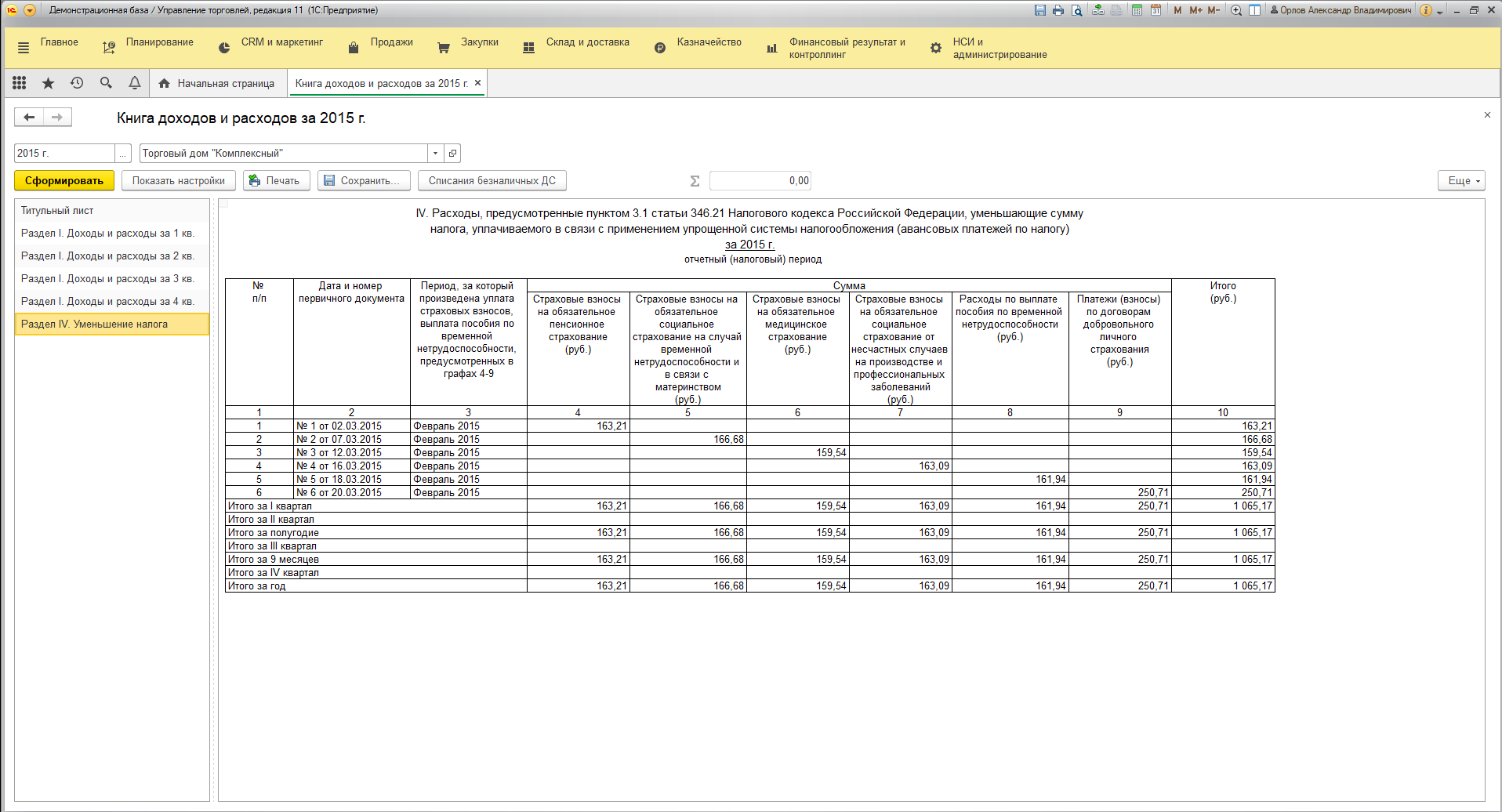Click the M- memory subtract button
The width and height of the screenshot is (1502, 812).
coord(1214,10)
